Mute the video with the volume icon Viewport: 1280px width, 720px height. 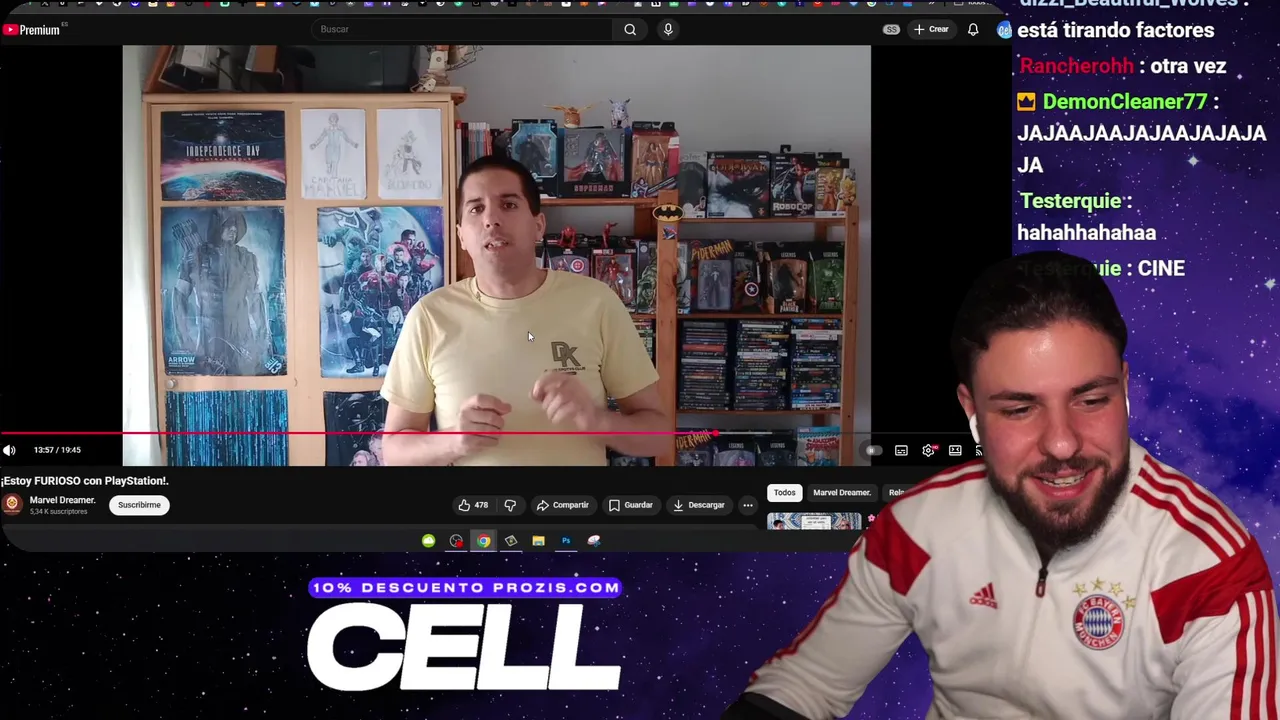pyautogui.click(x=10, y=450)
